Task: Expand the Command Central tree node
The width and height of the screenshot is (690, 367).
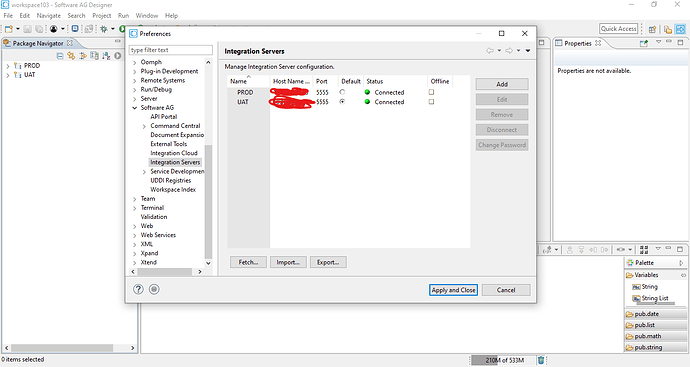Action: [144, 126]
